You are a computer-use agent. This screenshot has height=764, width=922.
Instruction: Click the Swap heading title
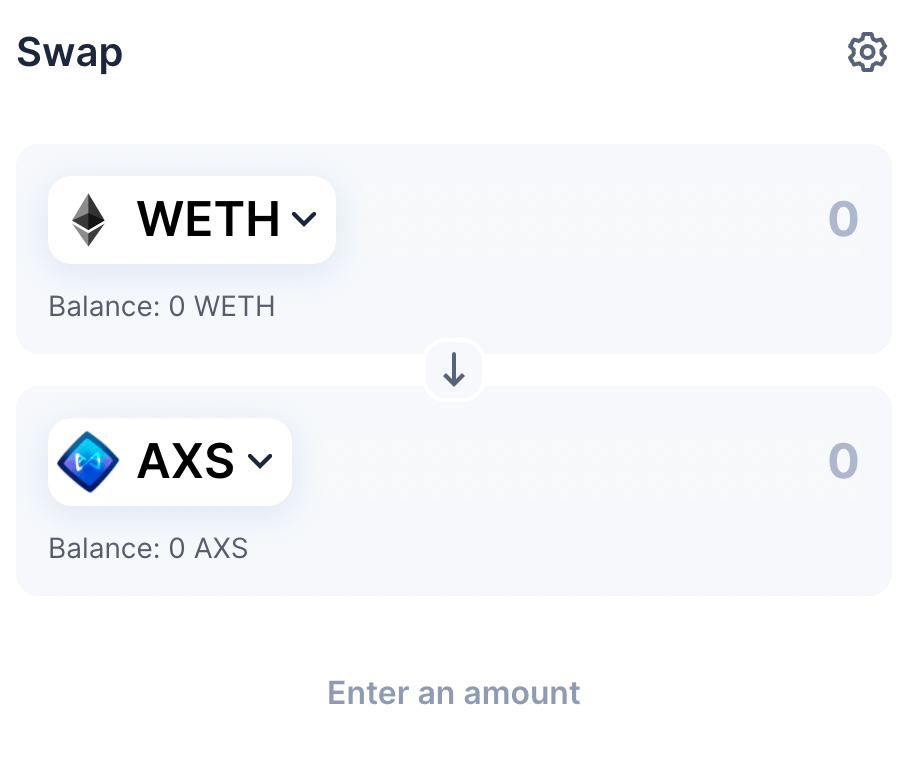[69, 53]
